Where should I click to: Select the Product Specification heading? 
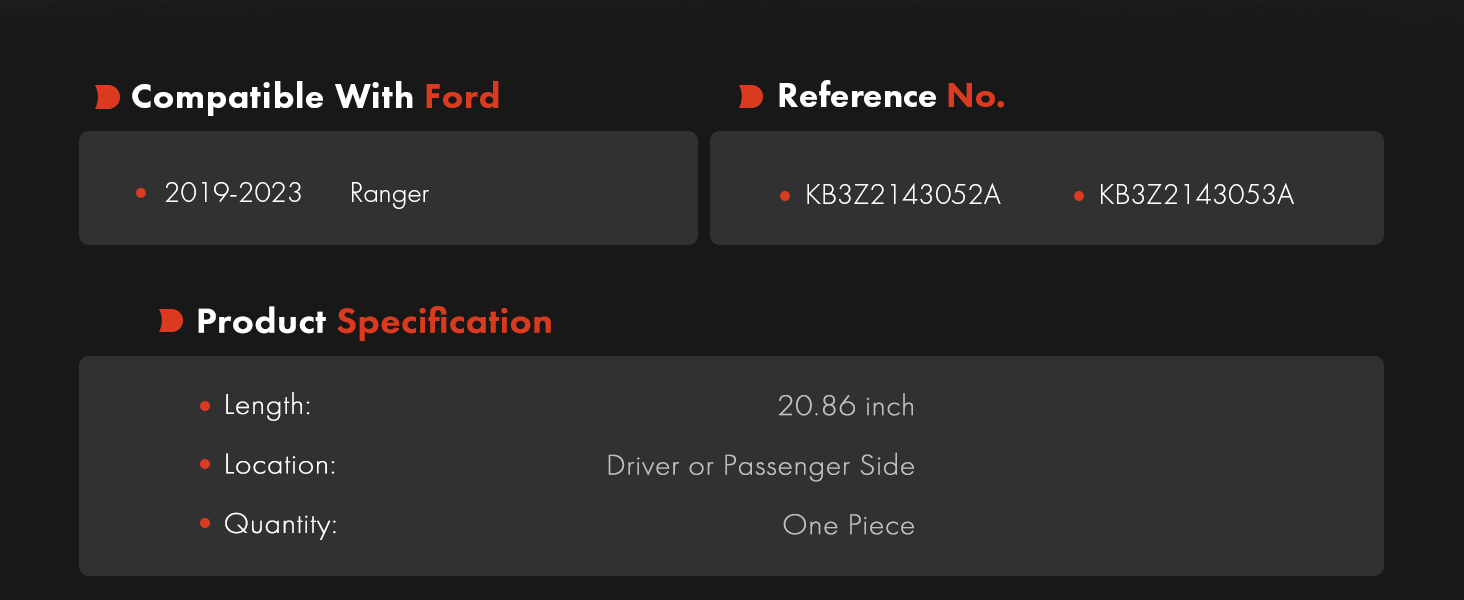[x=374, y=322]
